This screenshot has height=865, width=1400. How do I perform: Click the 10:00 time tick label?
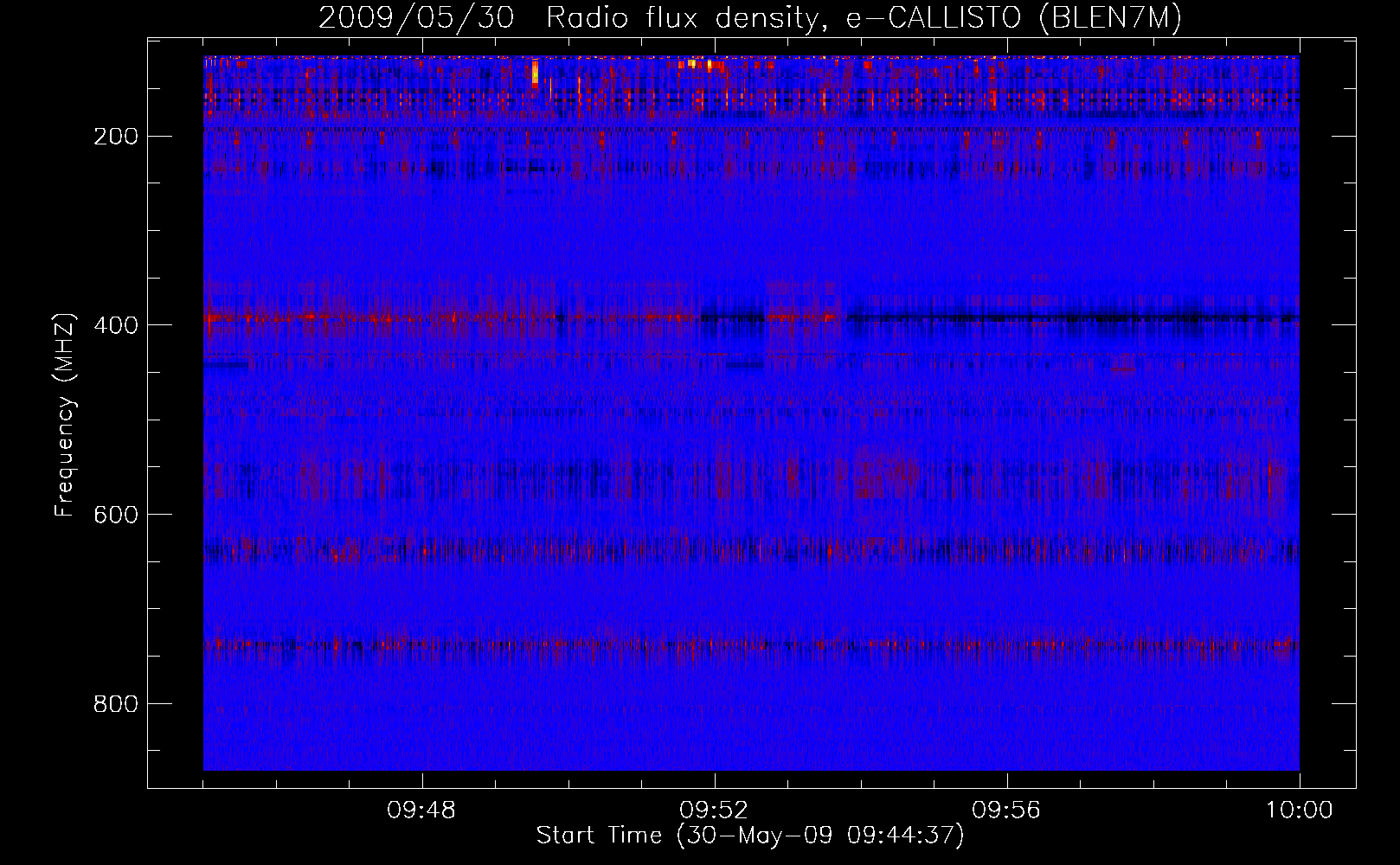click(1299, 811)
